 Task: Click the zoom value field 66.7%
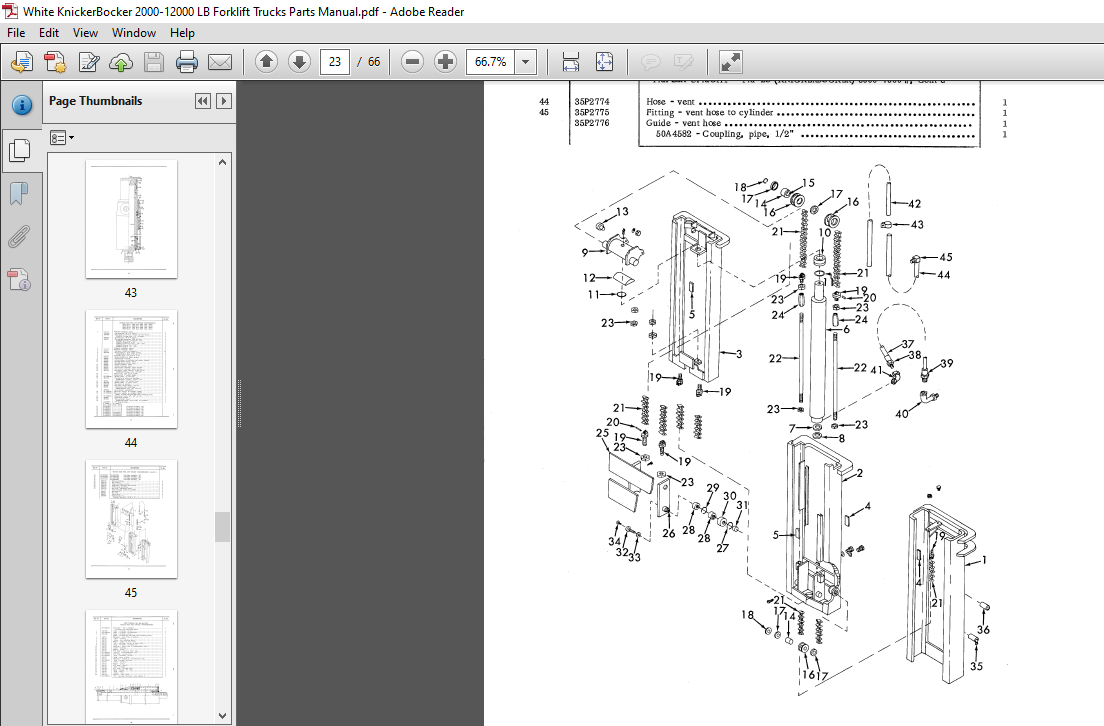pos(491,62)
